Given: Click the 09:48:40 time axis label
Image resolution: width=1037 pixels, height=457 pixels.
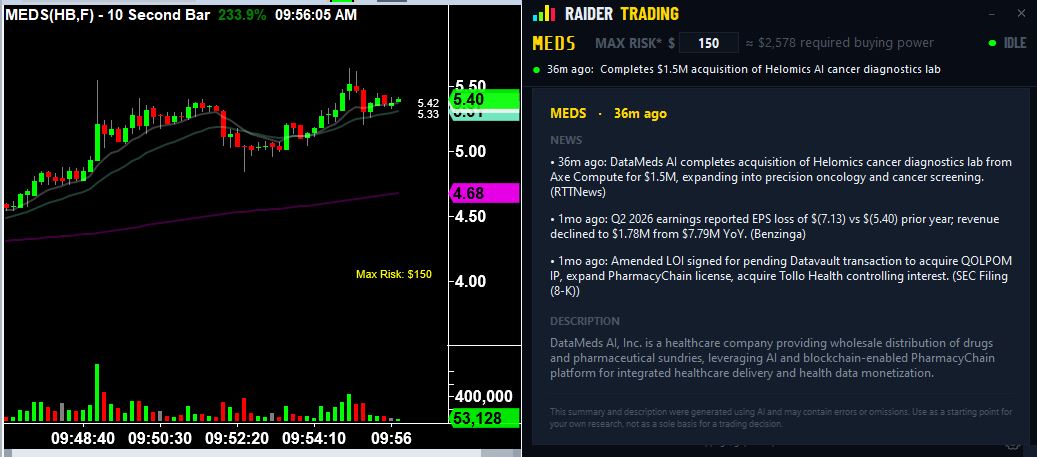Looking at the screenshot, I should pos(83,438).
